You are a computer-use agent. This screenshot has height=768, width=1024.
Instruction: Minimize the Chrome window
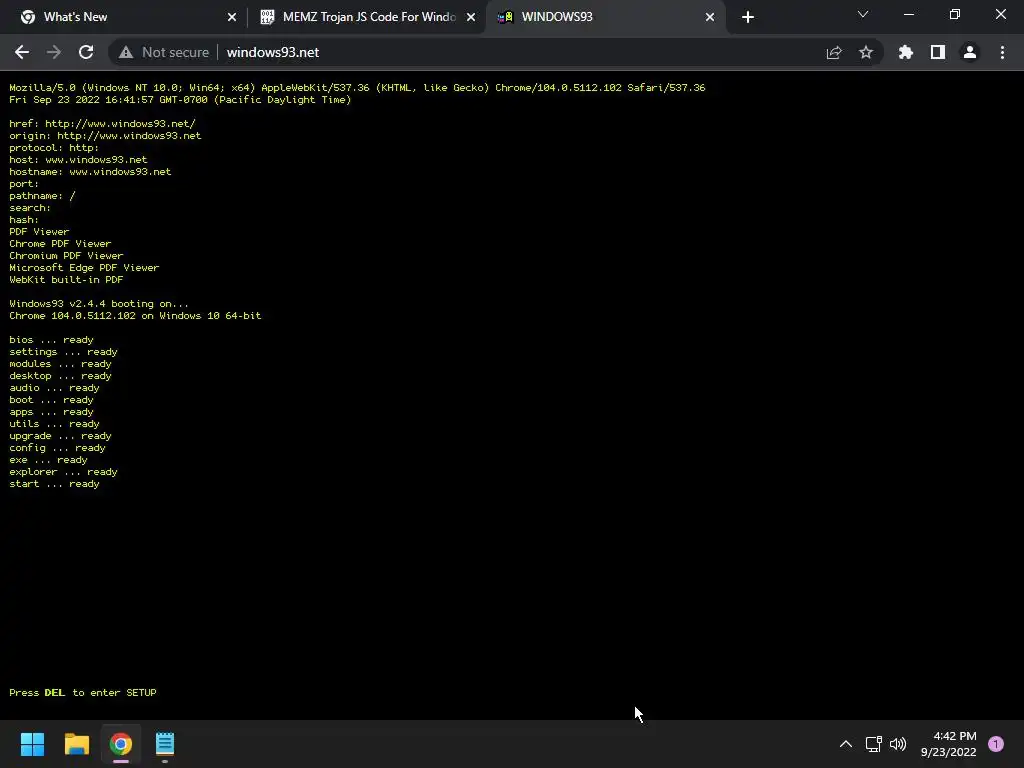pyautogui.click(x=908, y=14)
